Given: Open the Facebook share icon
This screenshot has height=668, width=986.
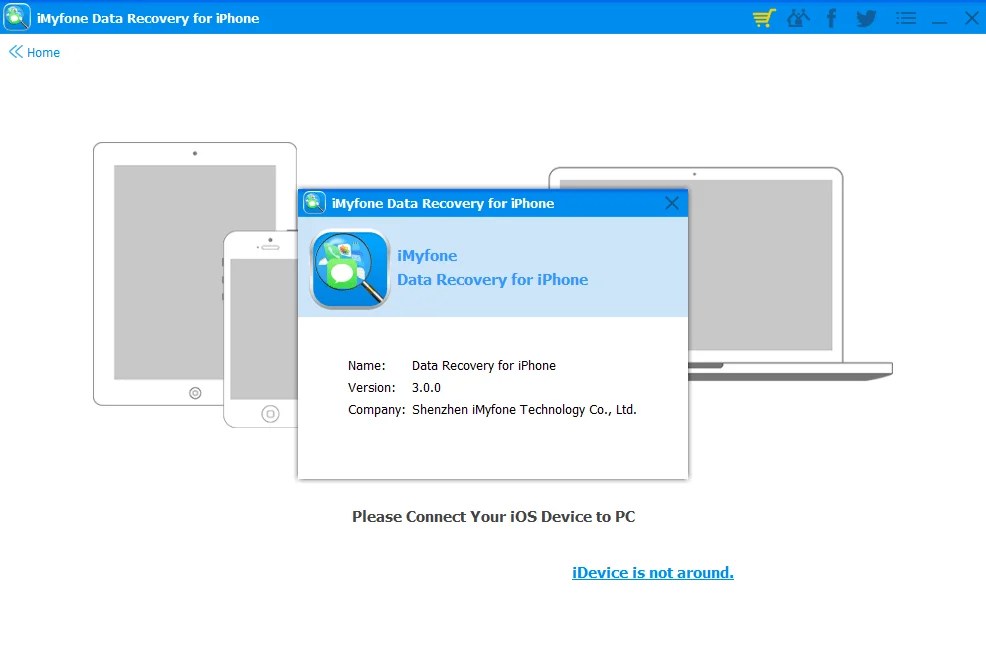Looking at the screenshot, I should coord(831,18).
